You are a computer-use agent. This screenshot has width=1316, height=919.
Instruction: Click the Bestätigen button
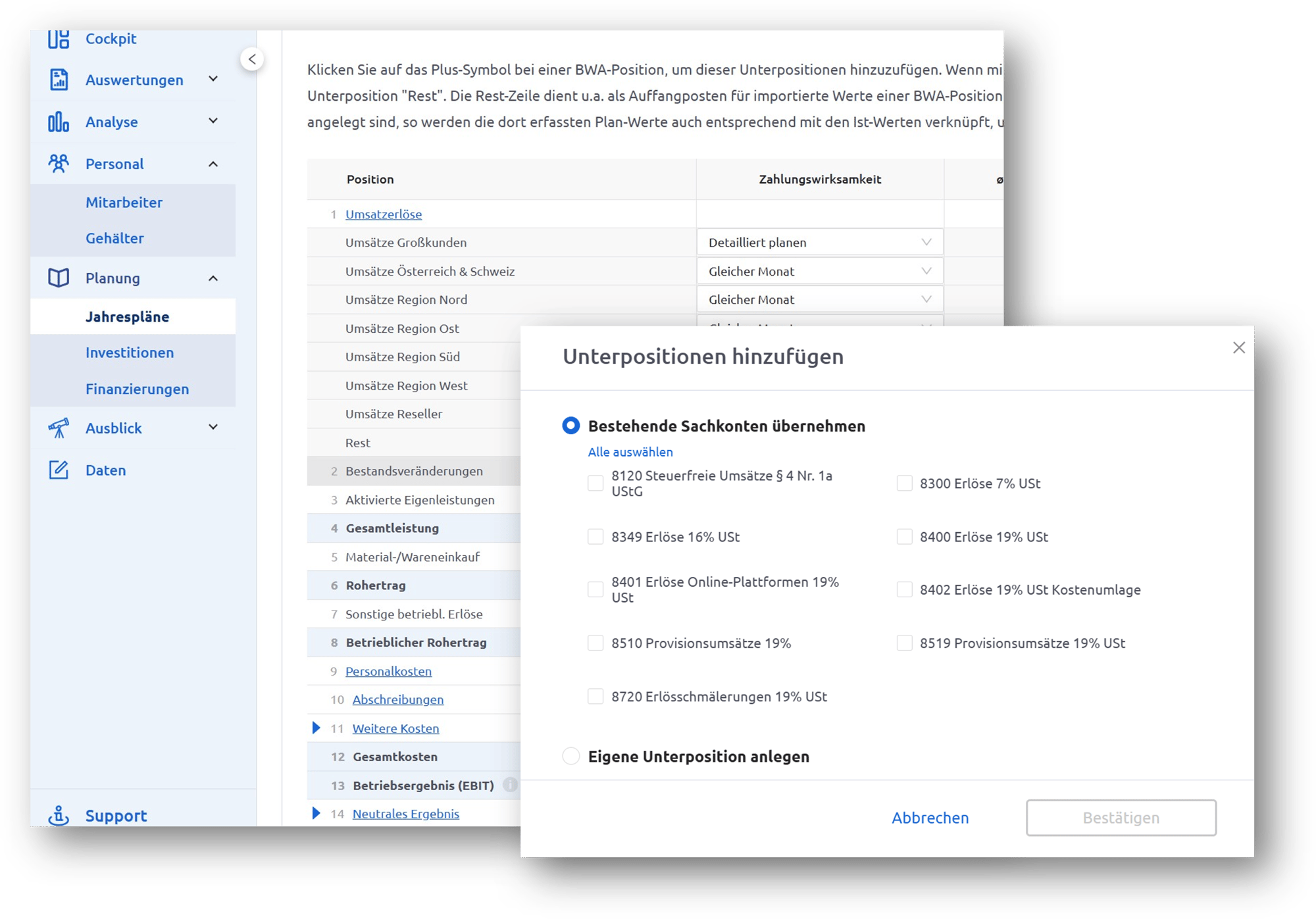[x=1121, y=818]
